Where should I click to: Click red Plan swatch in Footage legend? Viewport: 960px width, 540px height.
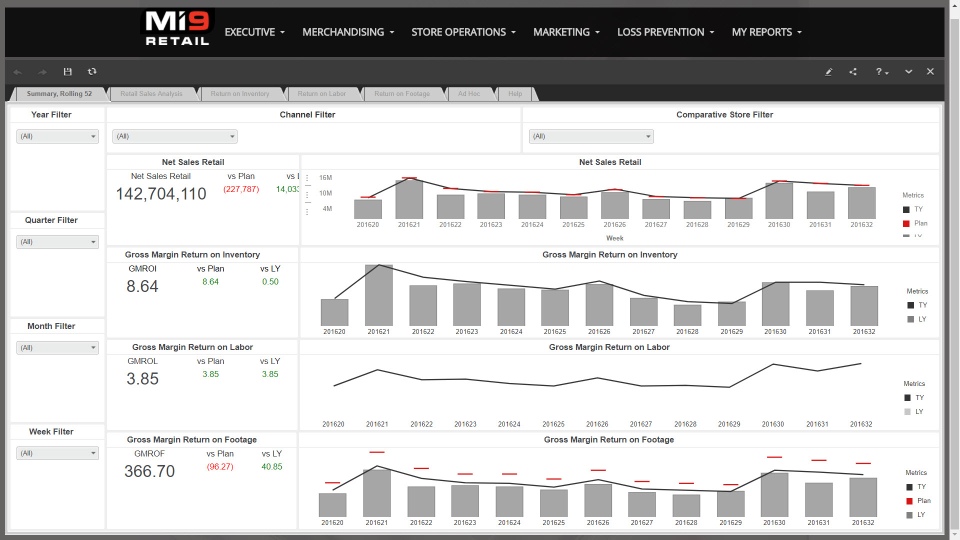(x=909, y=501)
